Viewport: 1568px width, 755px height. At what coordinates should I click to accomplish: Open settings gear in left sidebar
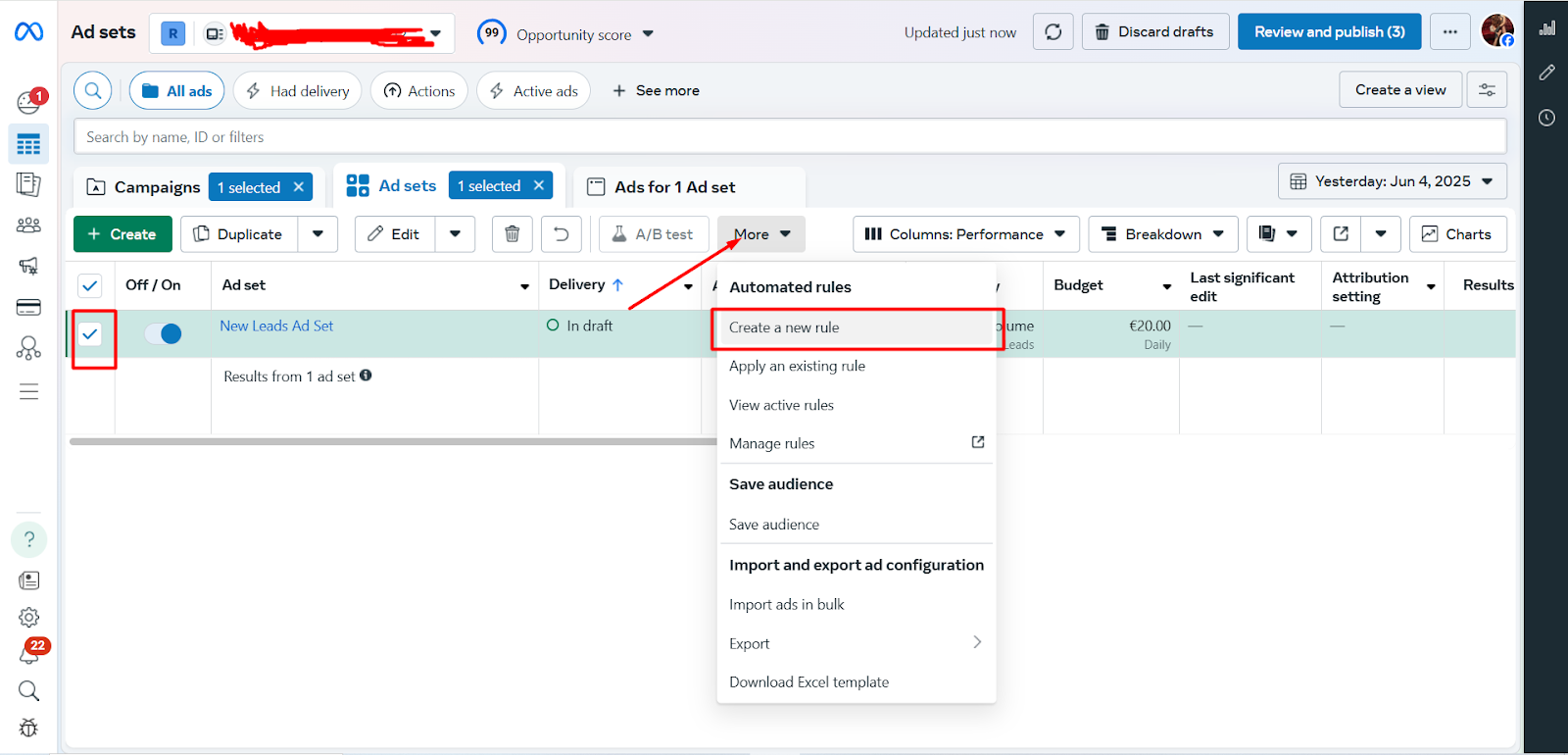(29, 618)
